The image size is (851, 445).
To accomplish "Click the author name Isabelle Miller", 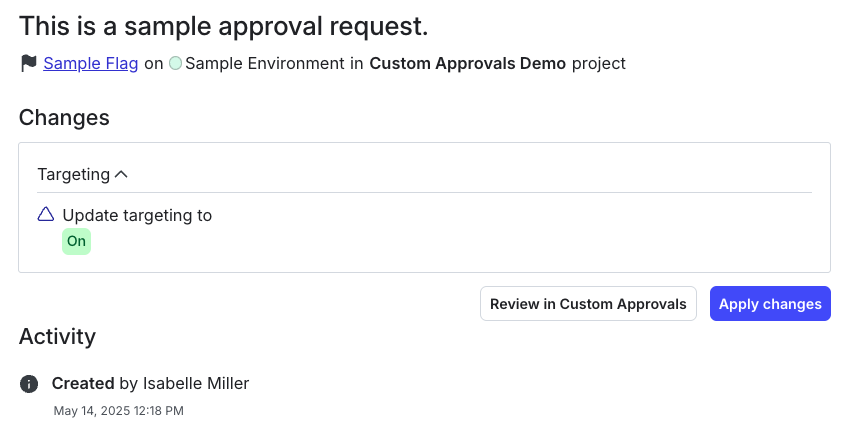I will [196, 383].
